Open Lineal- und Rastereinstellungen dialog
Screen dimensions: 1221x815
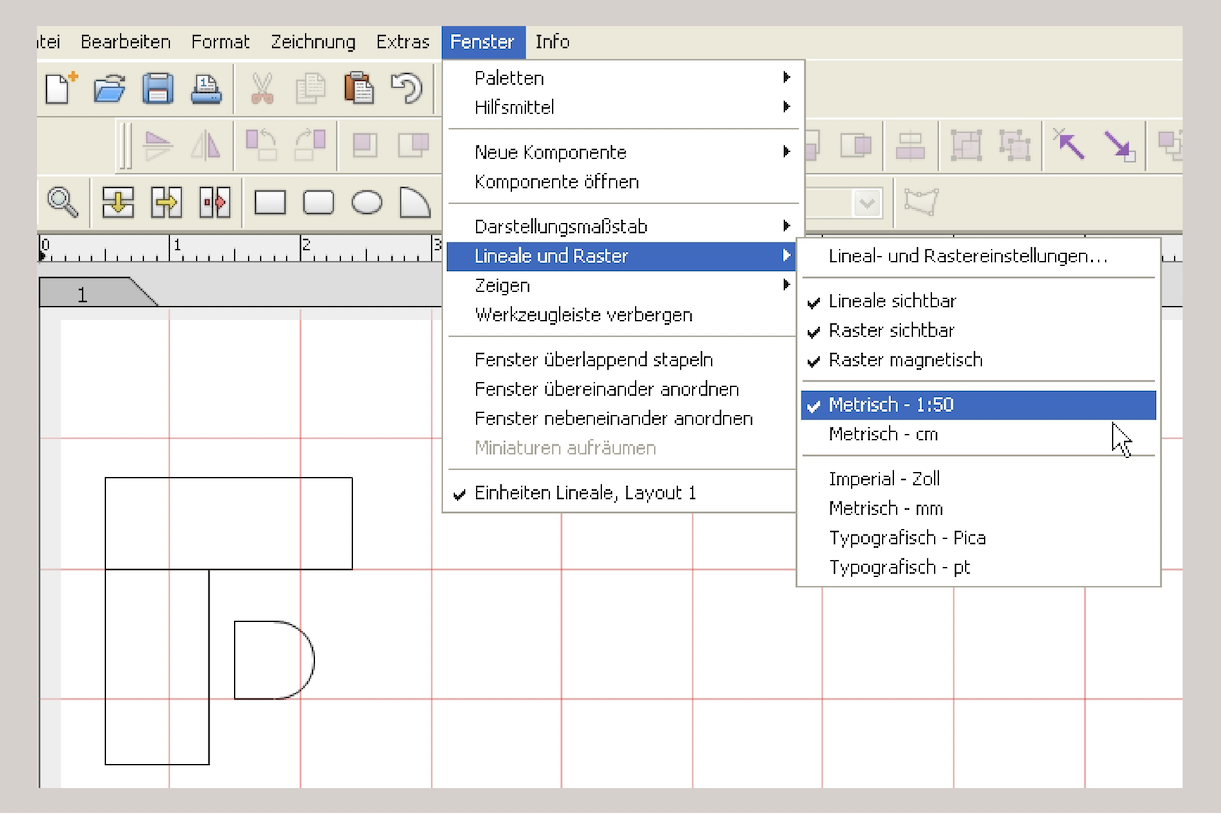pos(967,256)
